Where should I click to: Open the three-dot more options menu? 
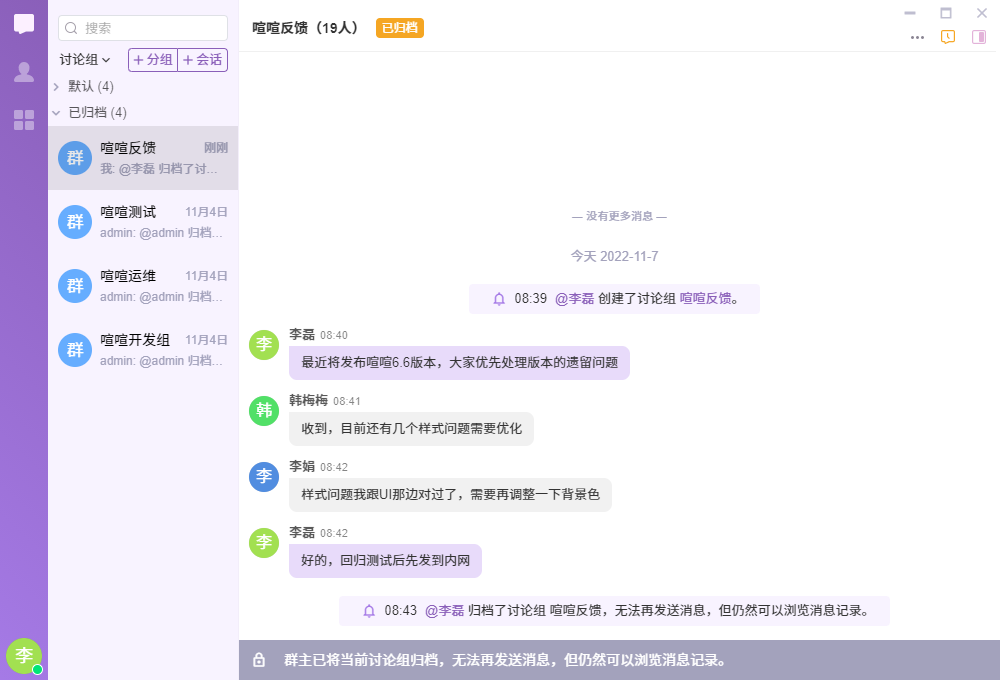(917, 37)
